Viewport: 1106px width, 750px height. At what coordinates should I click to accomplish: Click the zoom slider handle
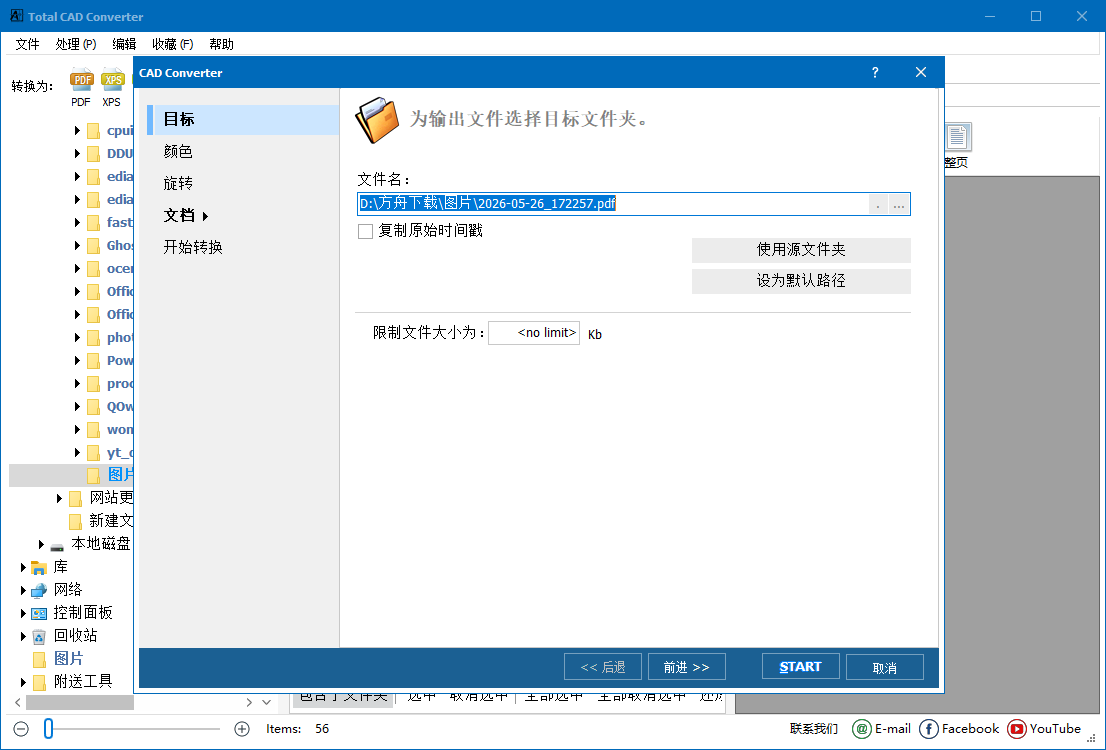coord(48,729)
